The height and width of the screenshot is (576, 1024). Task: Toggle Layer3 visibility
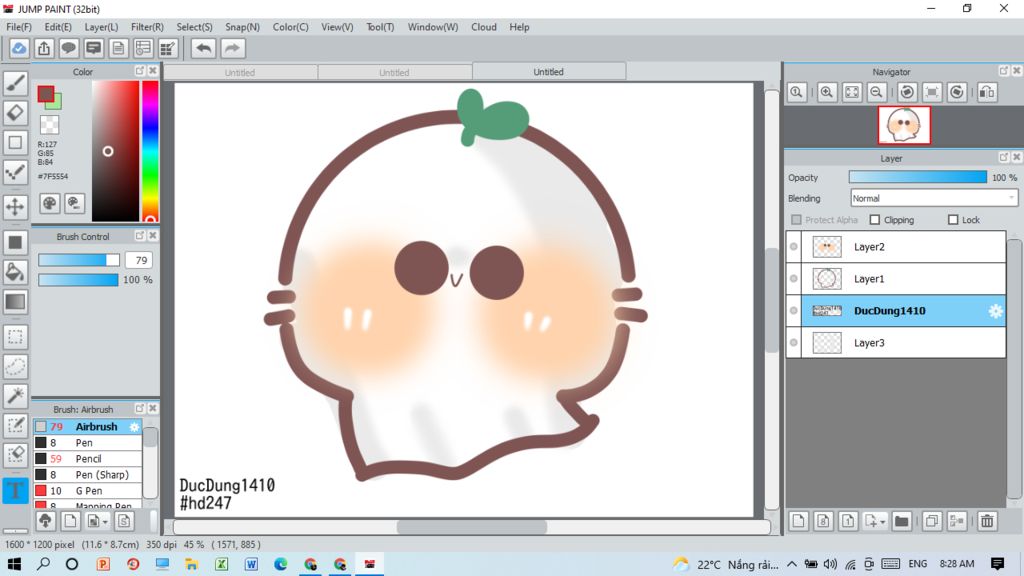click(793, 343)
